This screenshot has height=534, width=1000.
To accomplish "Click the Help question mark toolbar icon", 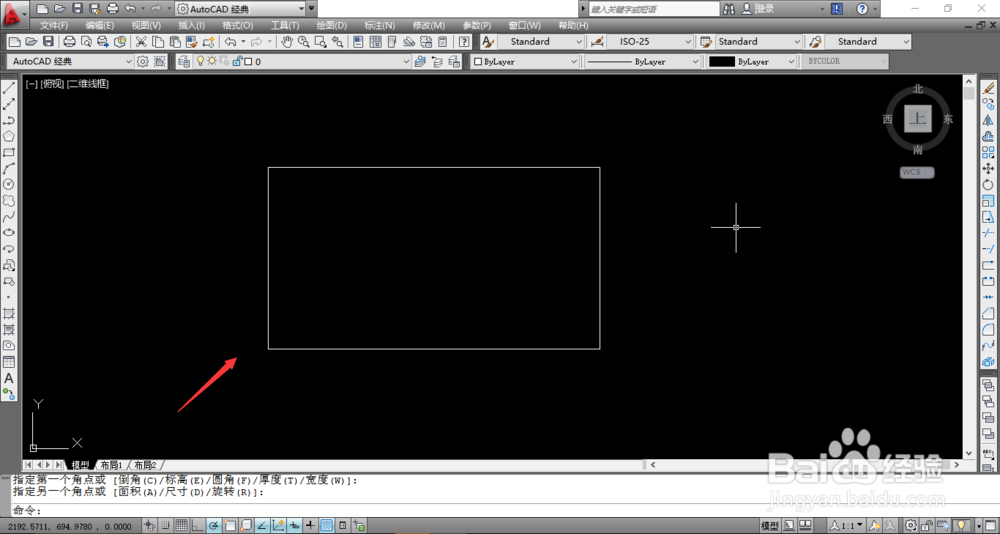I will coord(464,41).
